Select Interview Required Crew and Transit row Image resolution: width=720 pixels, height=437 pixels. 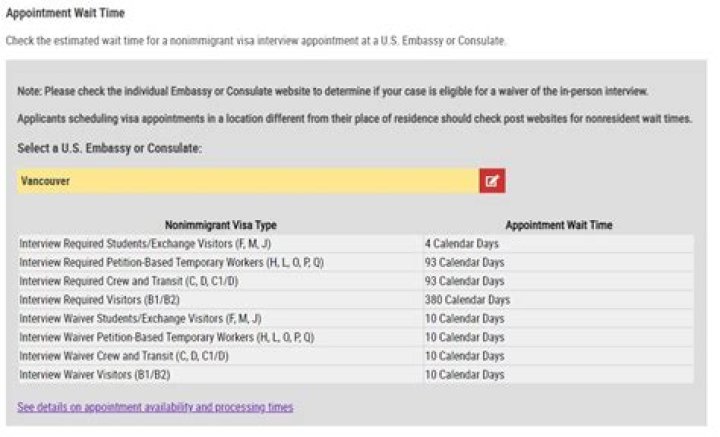(356, 281)
